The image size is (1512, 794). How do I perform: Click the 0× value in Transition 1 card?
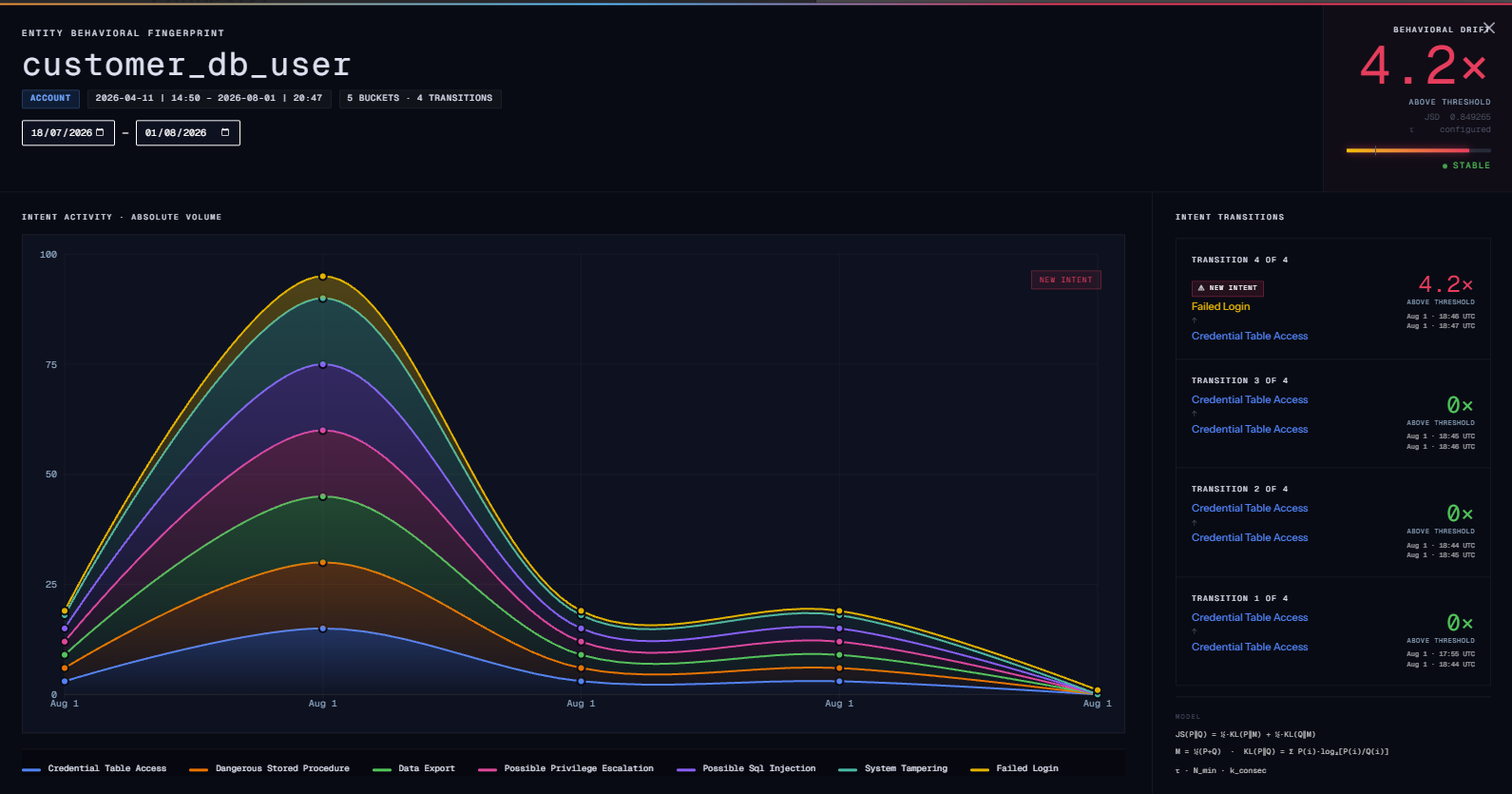pos(1460,623)
